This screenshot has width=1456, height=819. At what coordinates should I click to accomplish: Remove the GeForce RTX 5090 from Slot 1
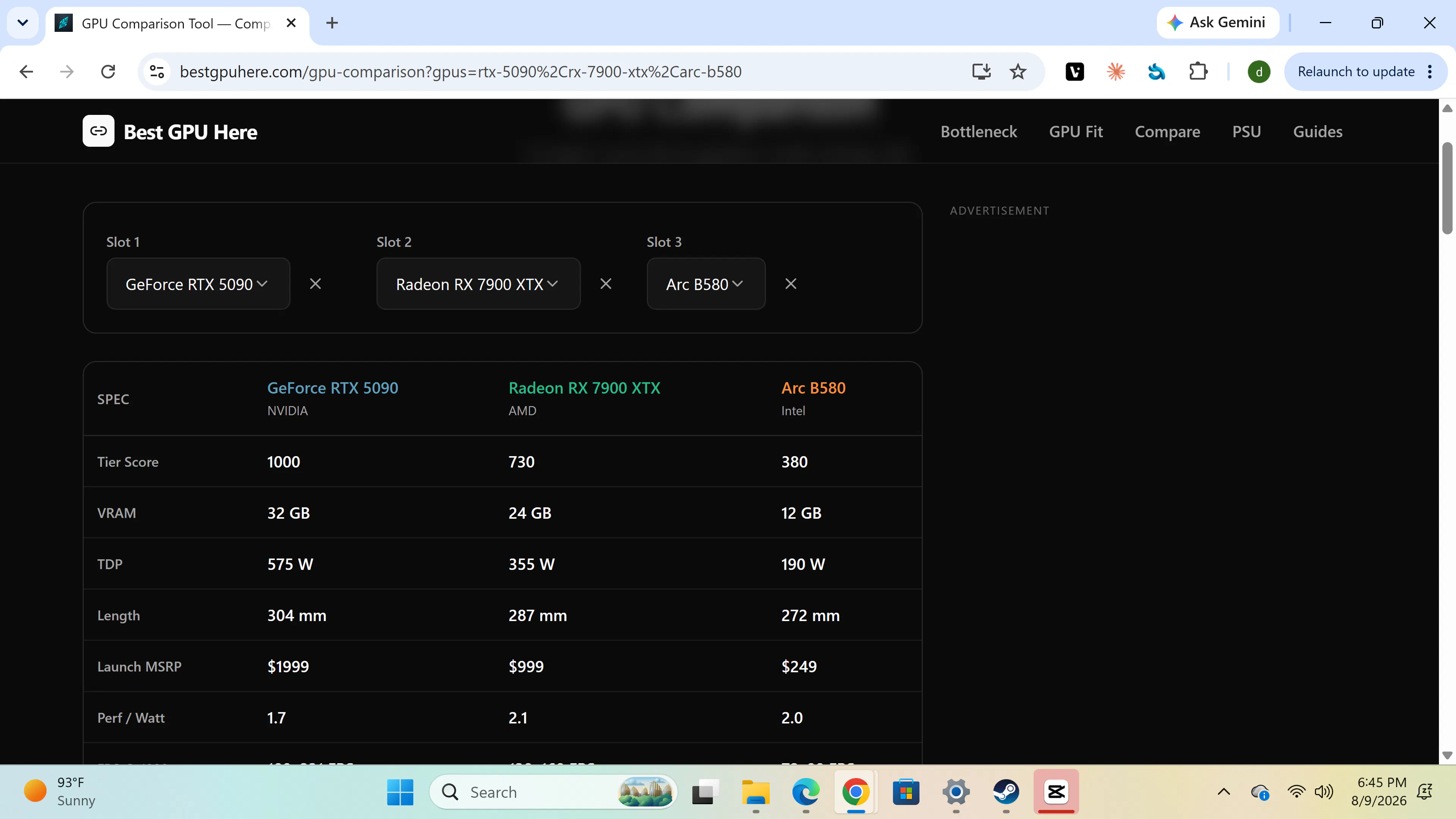click(315, 284)
